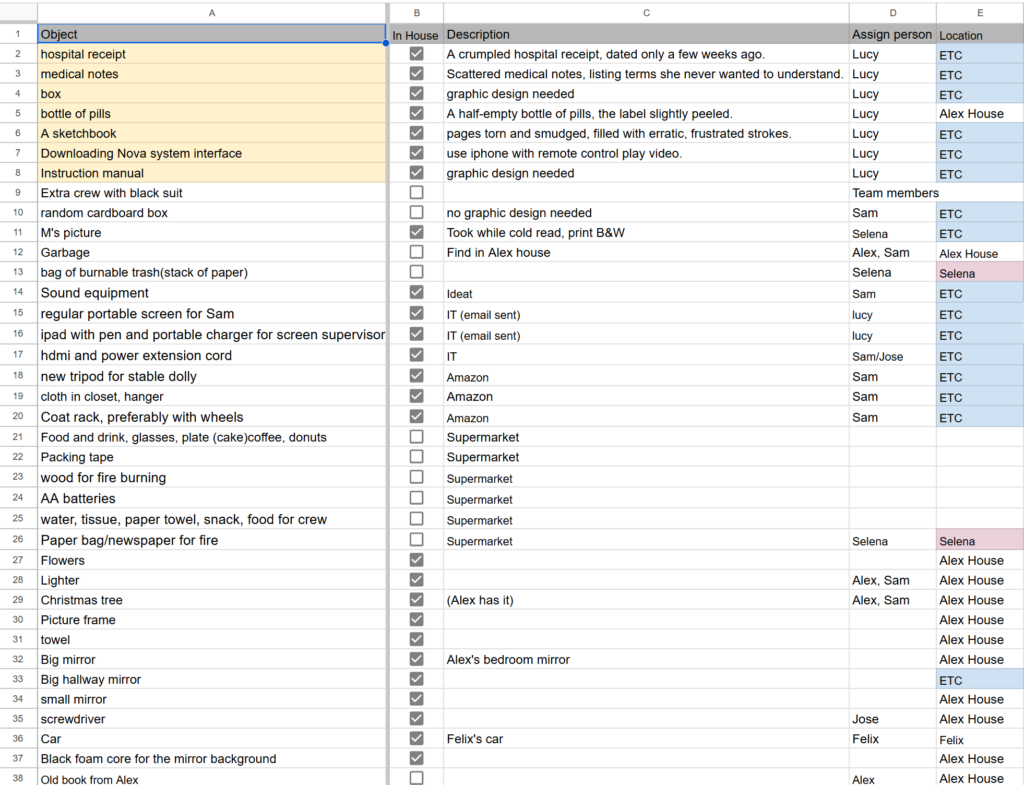Select the 'Team members' cell

tap(895, 193)
